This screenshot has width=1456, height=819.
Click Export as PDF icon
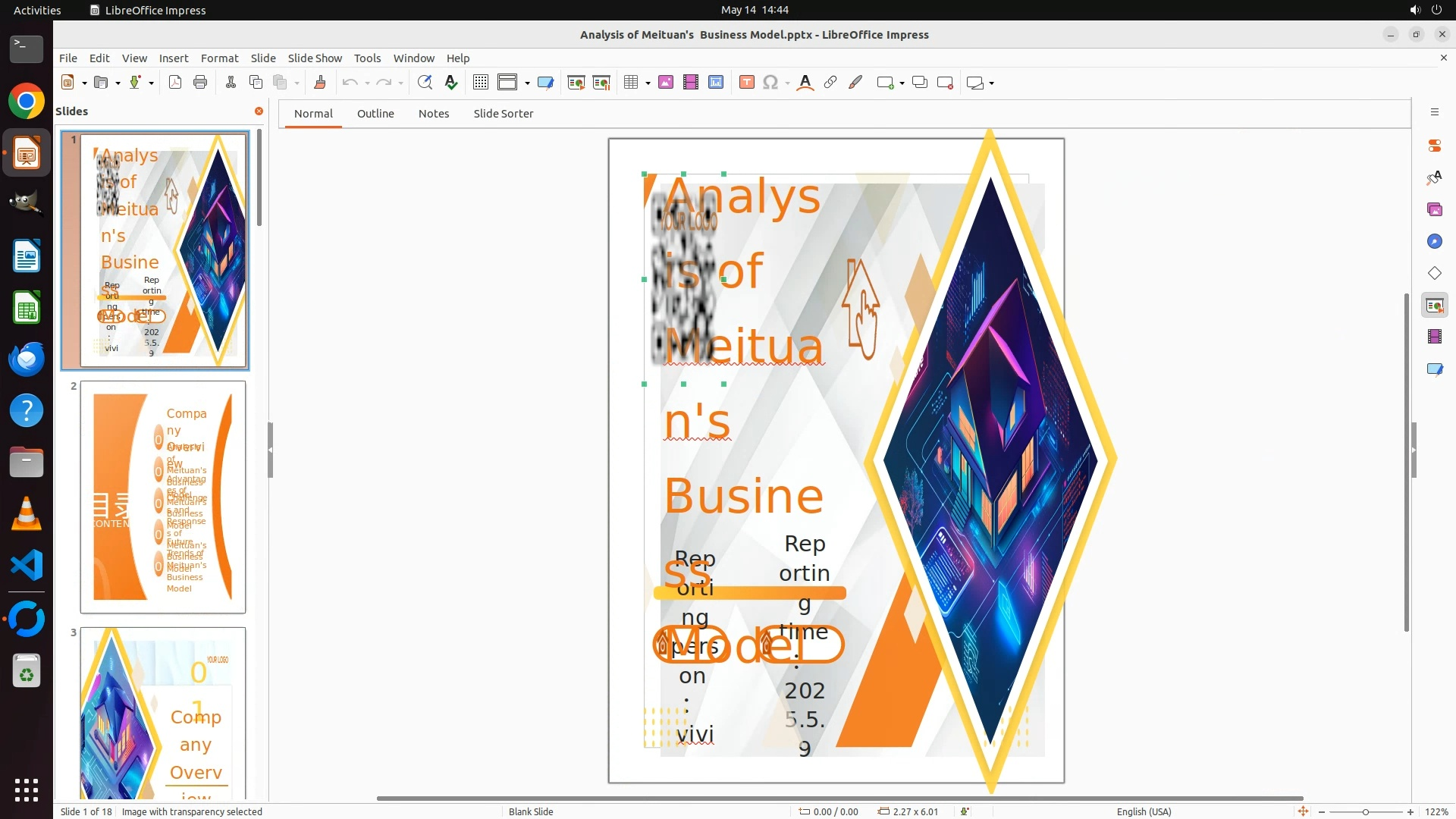coord(175,83)
